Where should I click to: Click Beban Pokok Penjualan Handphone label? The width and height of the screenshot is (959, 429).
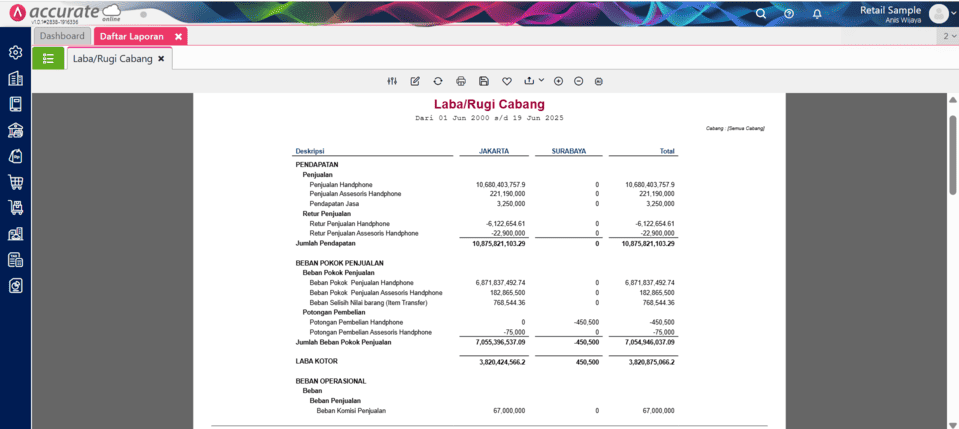(x=361, y=283)
